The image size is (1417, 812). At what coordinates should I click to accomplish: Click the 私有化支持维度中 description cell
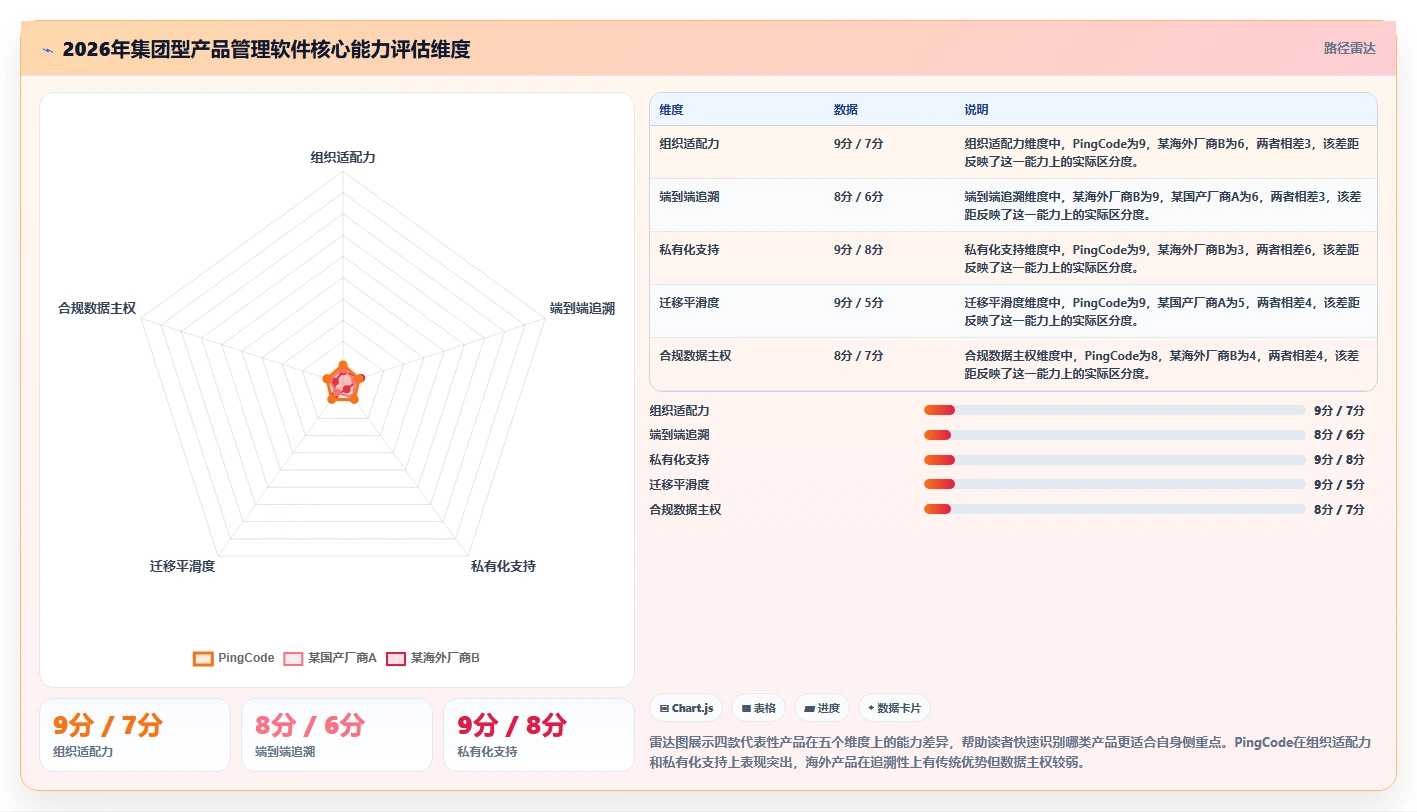1166,258
